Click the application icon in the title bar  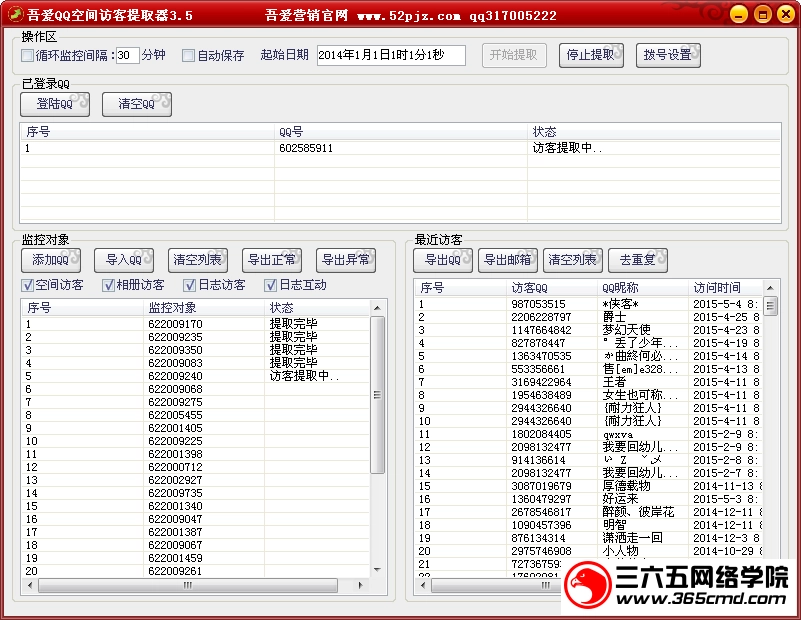pyautogui.click(x=13, y=14)
